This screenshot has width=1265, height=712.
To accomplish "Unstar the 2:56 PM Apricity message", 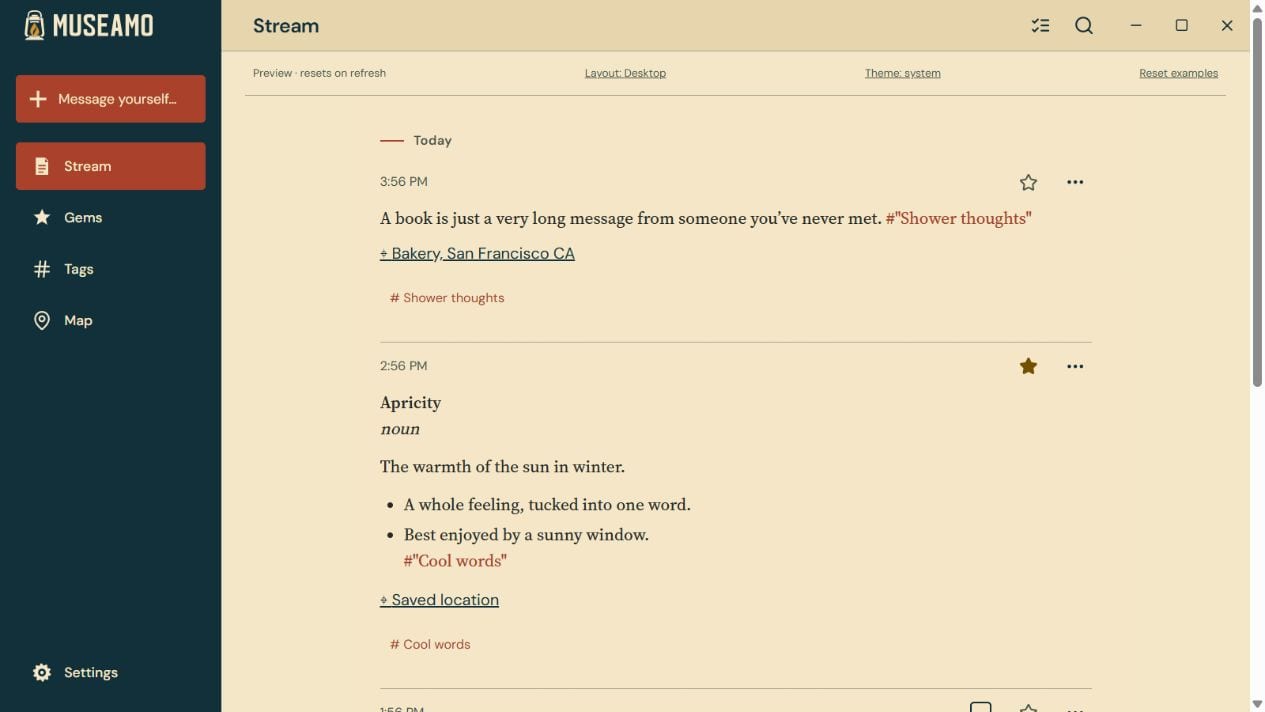I will [x=1028, y=366].
